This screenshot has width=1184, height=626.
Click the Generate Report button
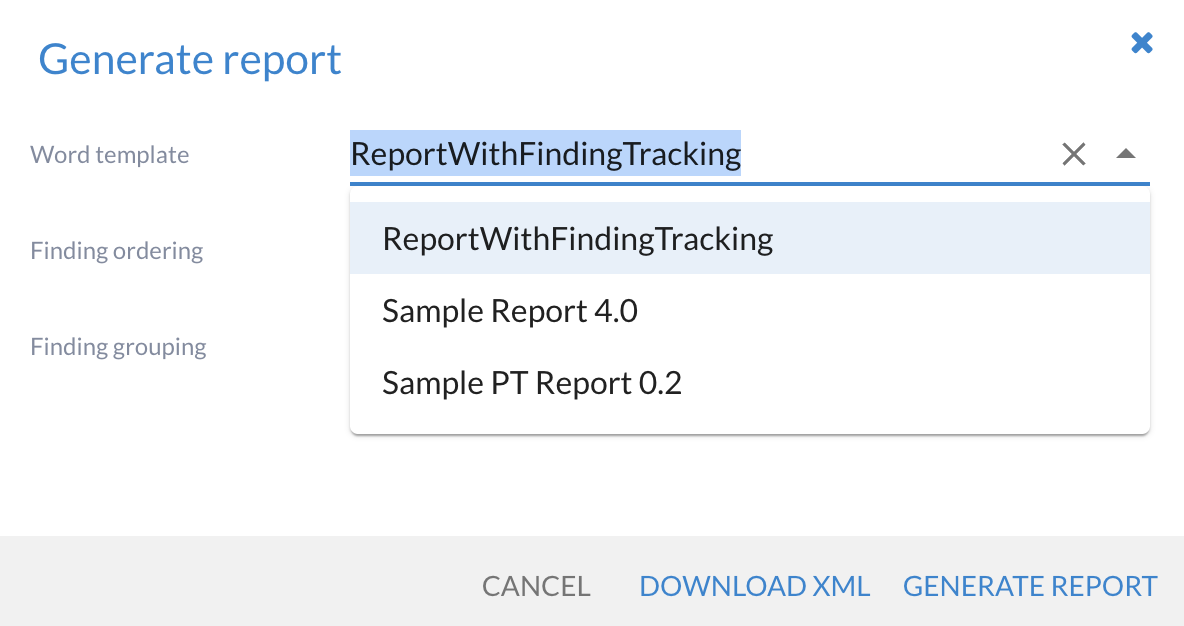1030,586
